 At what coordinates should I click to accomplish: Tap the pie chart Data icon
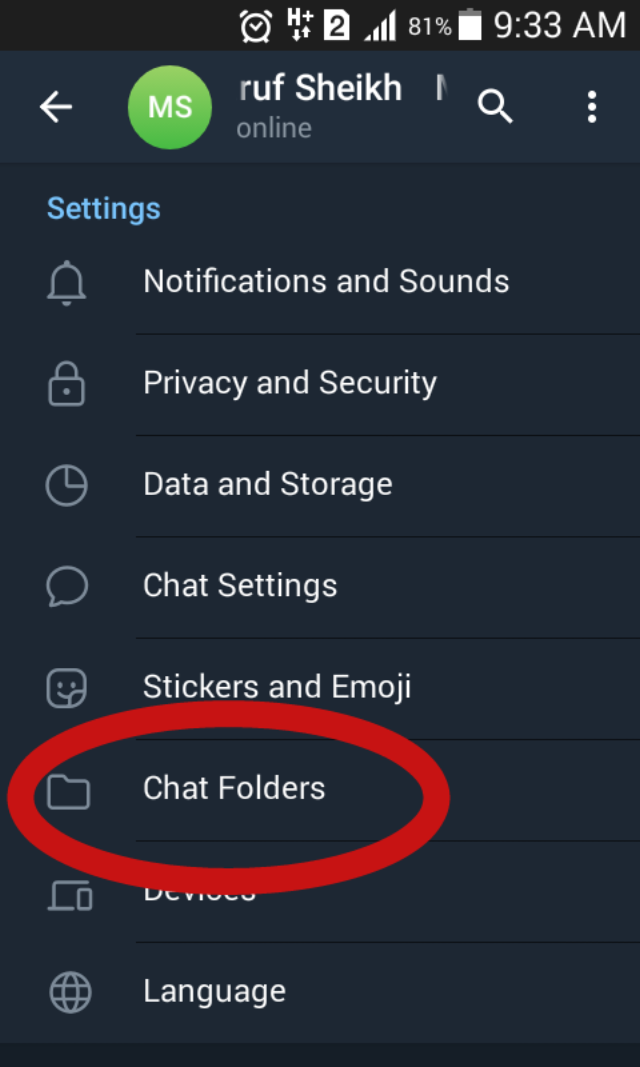(67, 485)
